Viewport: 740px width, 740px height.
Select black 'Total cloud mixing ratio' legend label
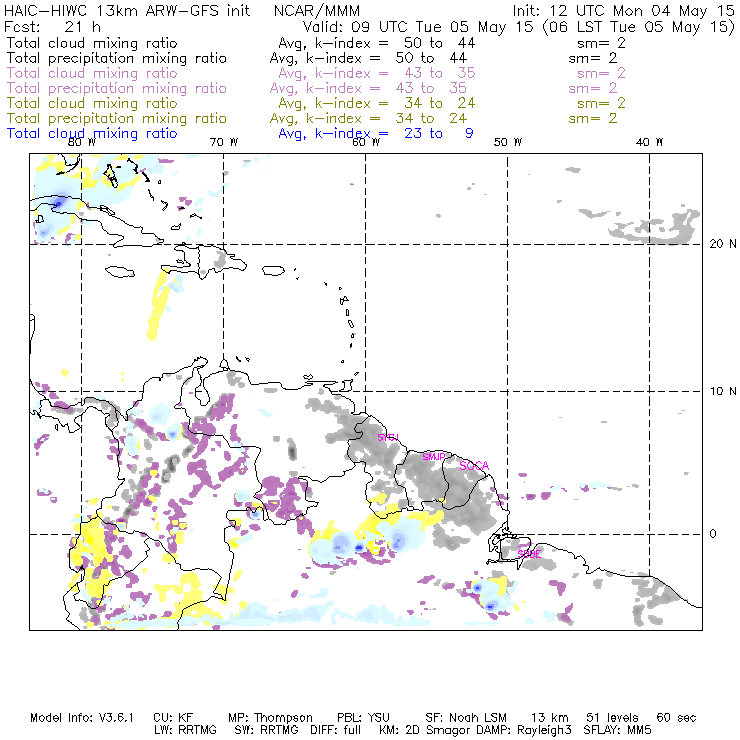[92, 43]
